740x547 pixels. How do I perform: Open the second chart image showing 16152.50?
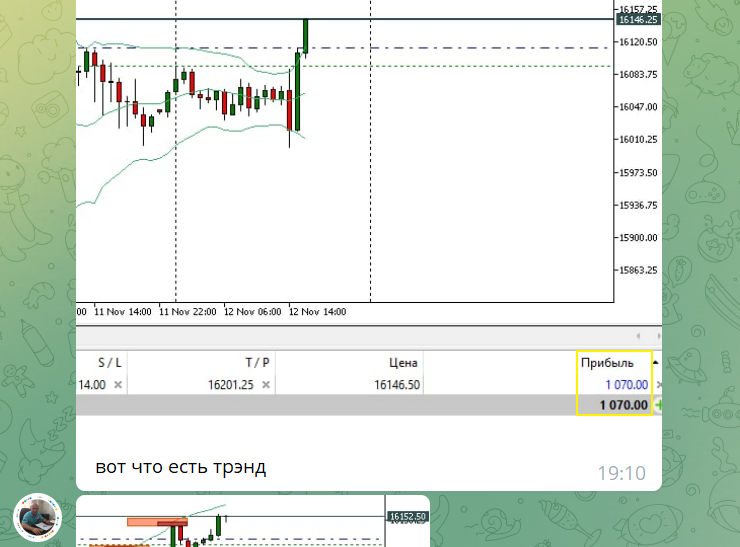click(x=253, y=521)
